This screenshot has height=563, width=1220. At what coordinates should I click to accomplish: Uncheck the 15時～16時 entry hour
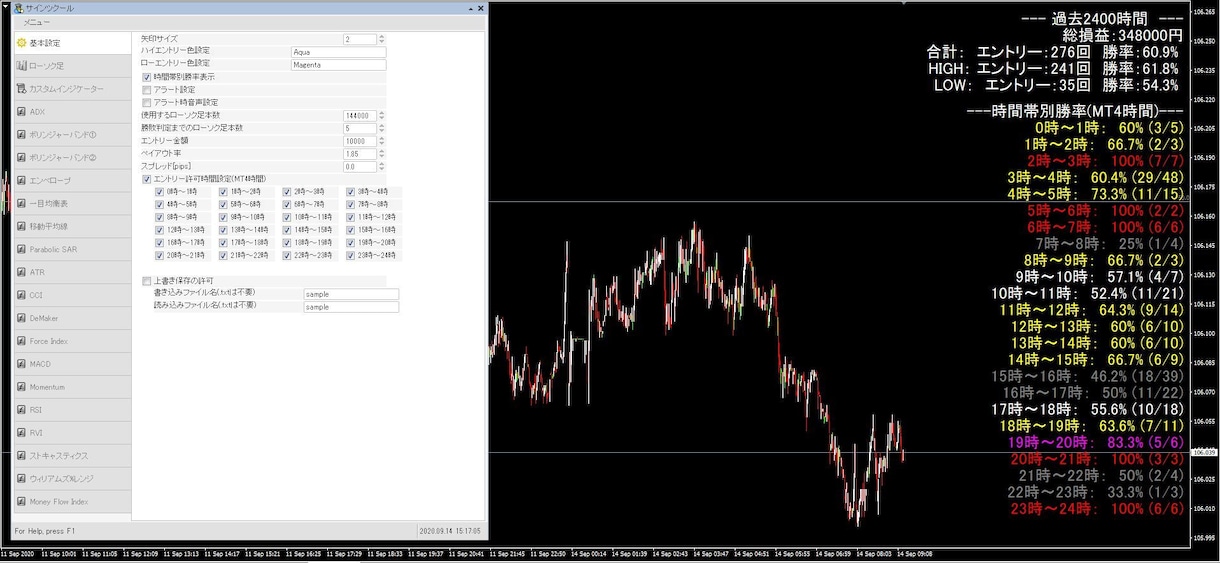(351, 229)
